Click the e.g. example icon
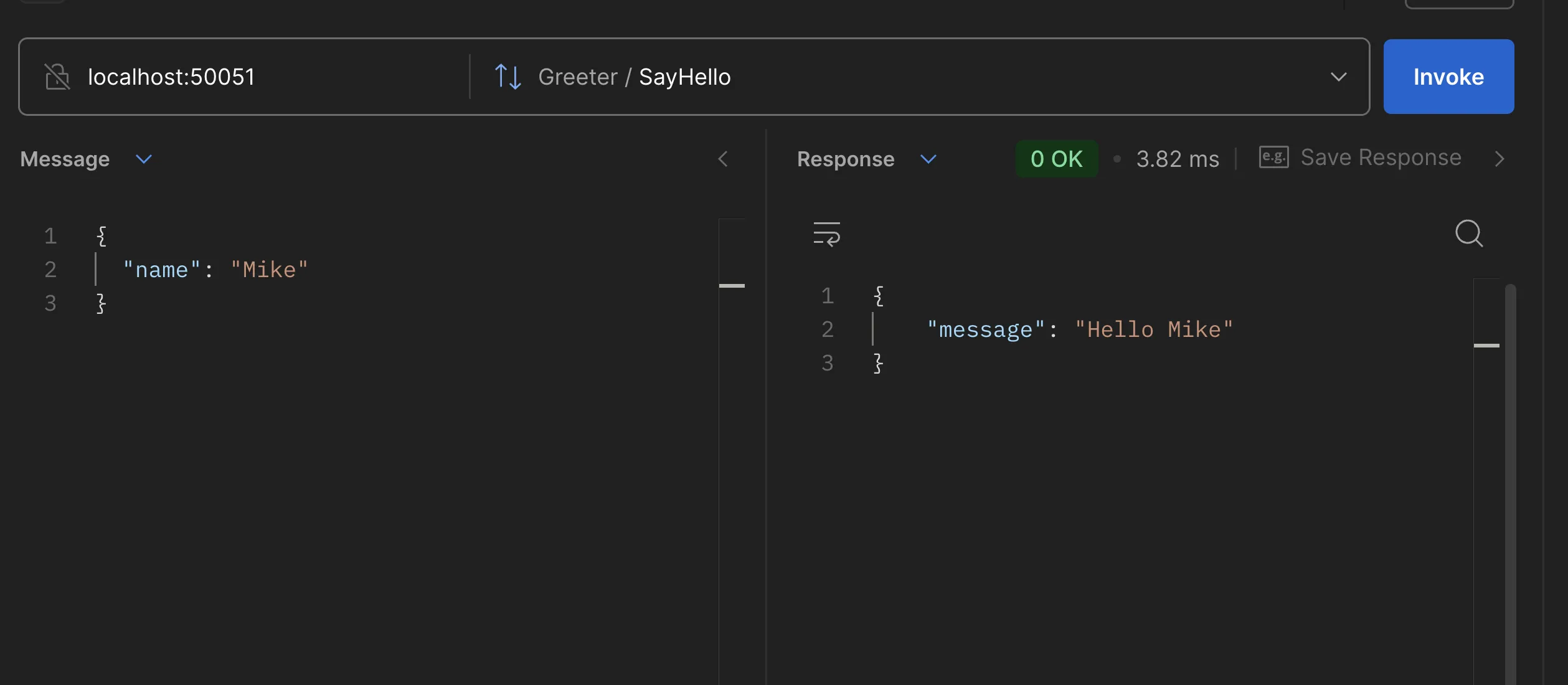The height and width of the screenshot is (685, 1568). click(1273, 157)
